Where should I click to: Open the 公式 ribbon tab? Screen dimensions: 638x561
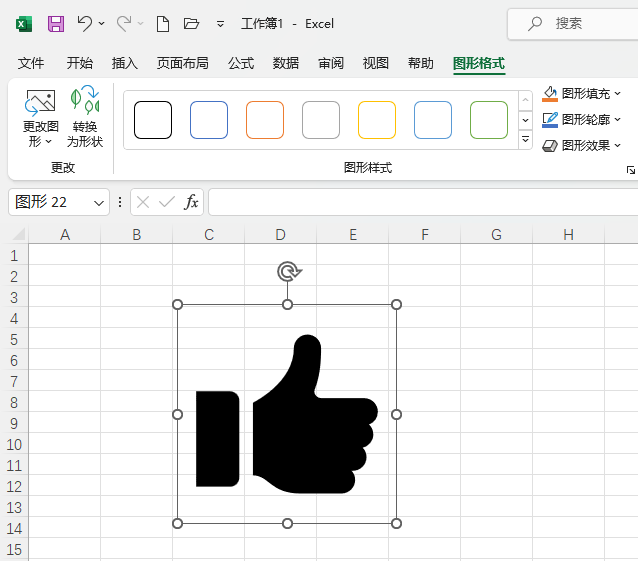(241, 63)
